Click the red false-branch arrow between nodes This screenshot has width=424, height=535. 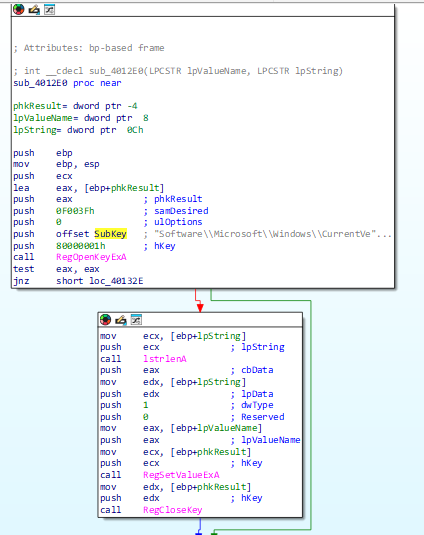[x=200, y=307]
